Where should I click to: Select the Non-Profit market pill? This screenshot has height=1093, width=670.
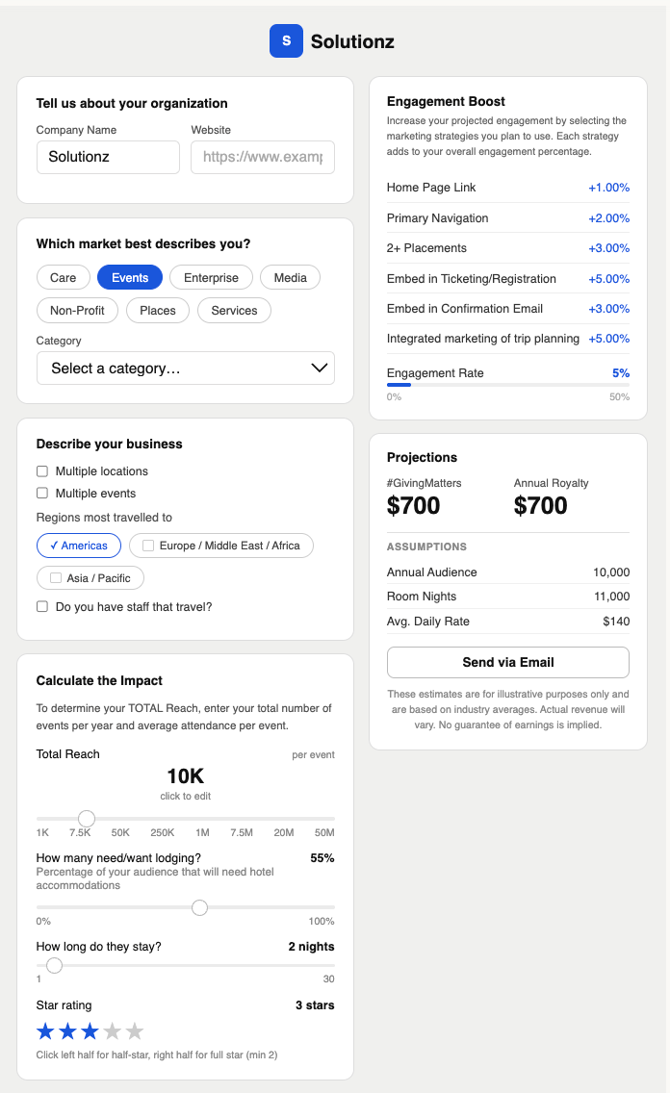tap(77, 311)
